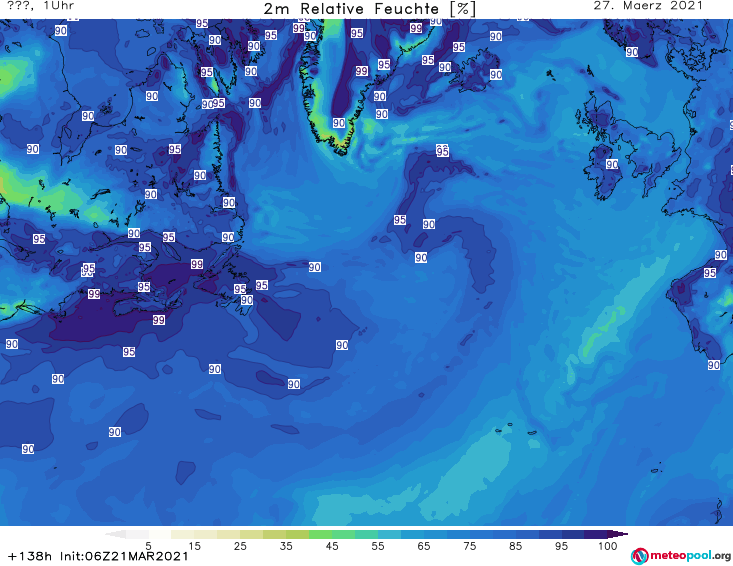The image size is (733, 566).
Task: Open the meteopool.org link text
Action: (690, 556)
